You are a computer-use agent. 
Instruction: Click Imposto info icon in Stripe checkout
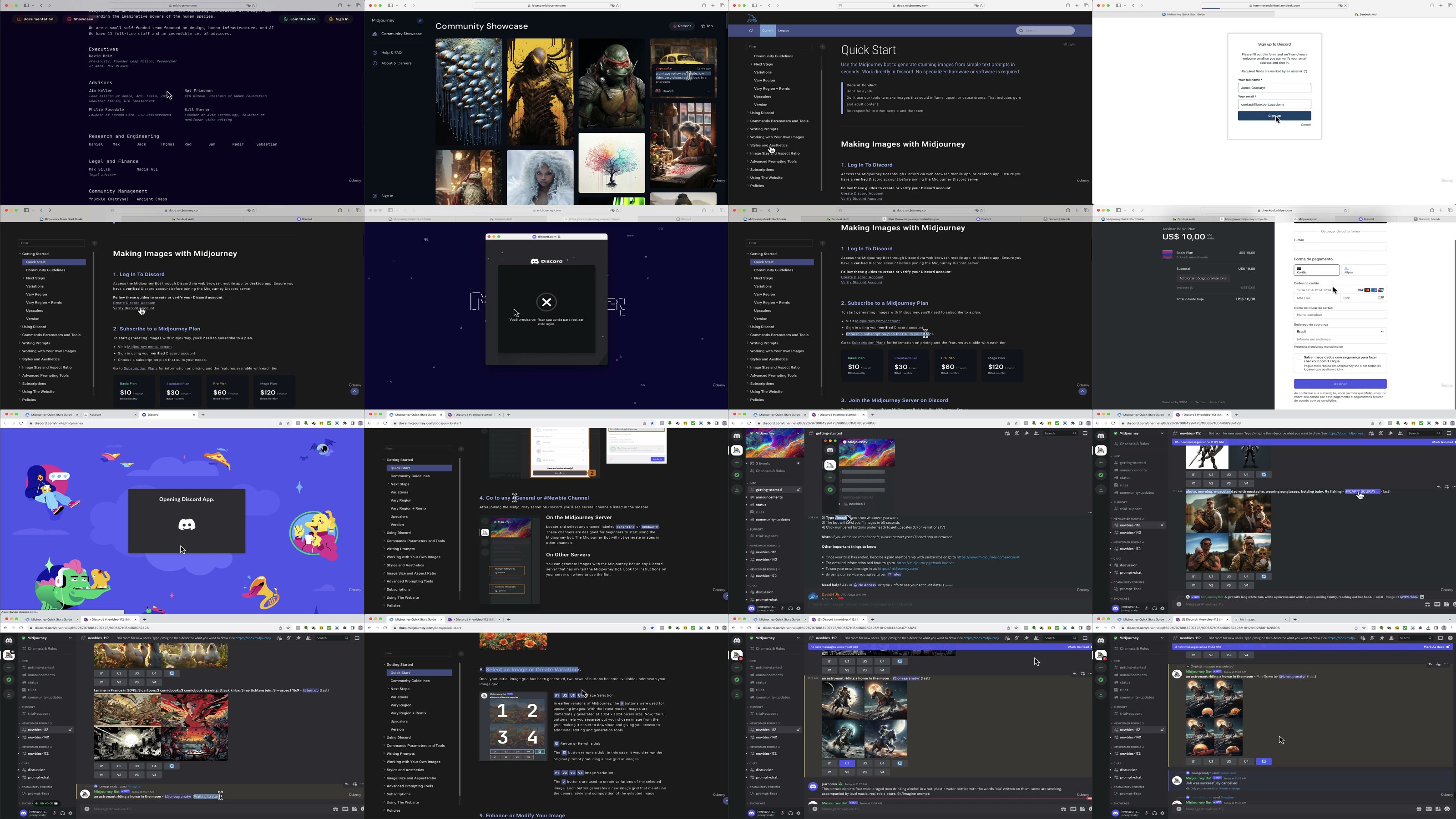(1192, 288)
